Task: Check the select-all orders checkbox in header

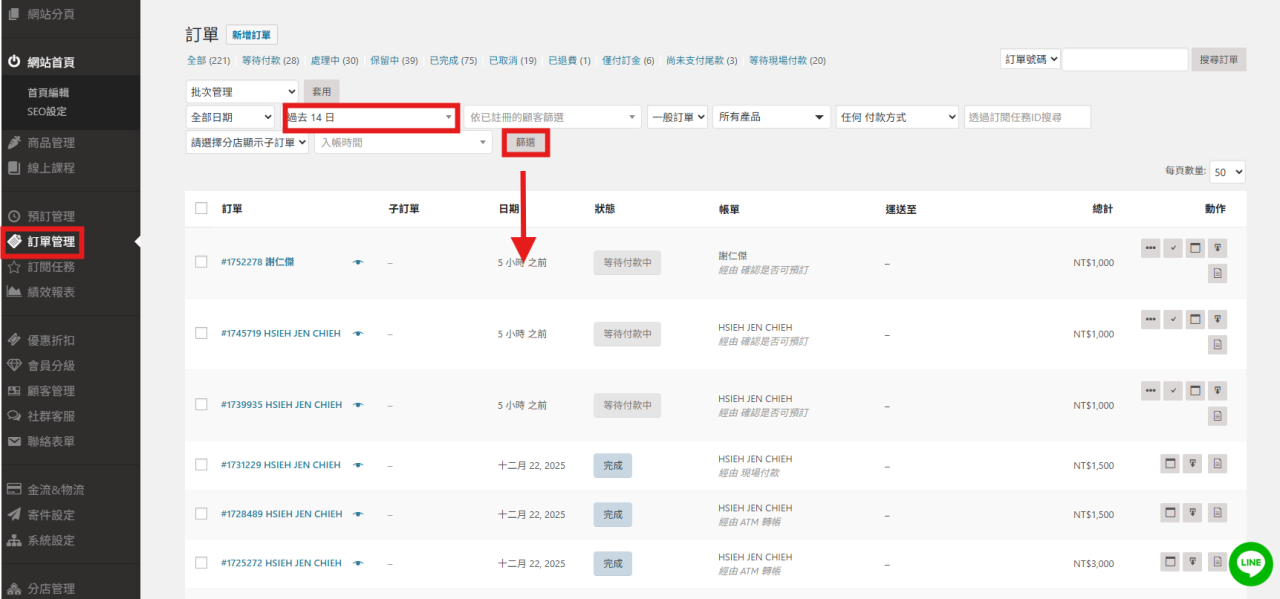Action: [x=201, y=208]
